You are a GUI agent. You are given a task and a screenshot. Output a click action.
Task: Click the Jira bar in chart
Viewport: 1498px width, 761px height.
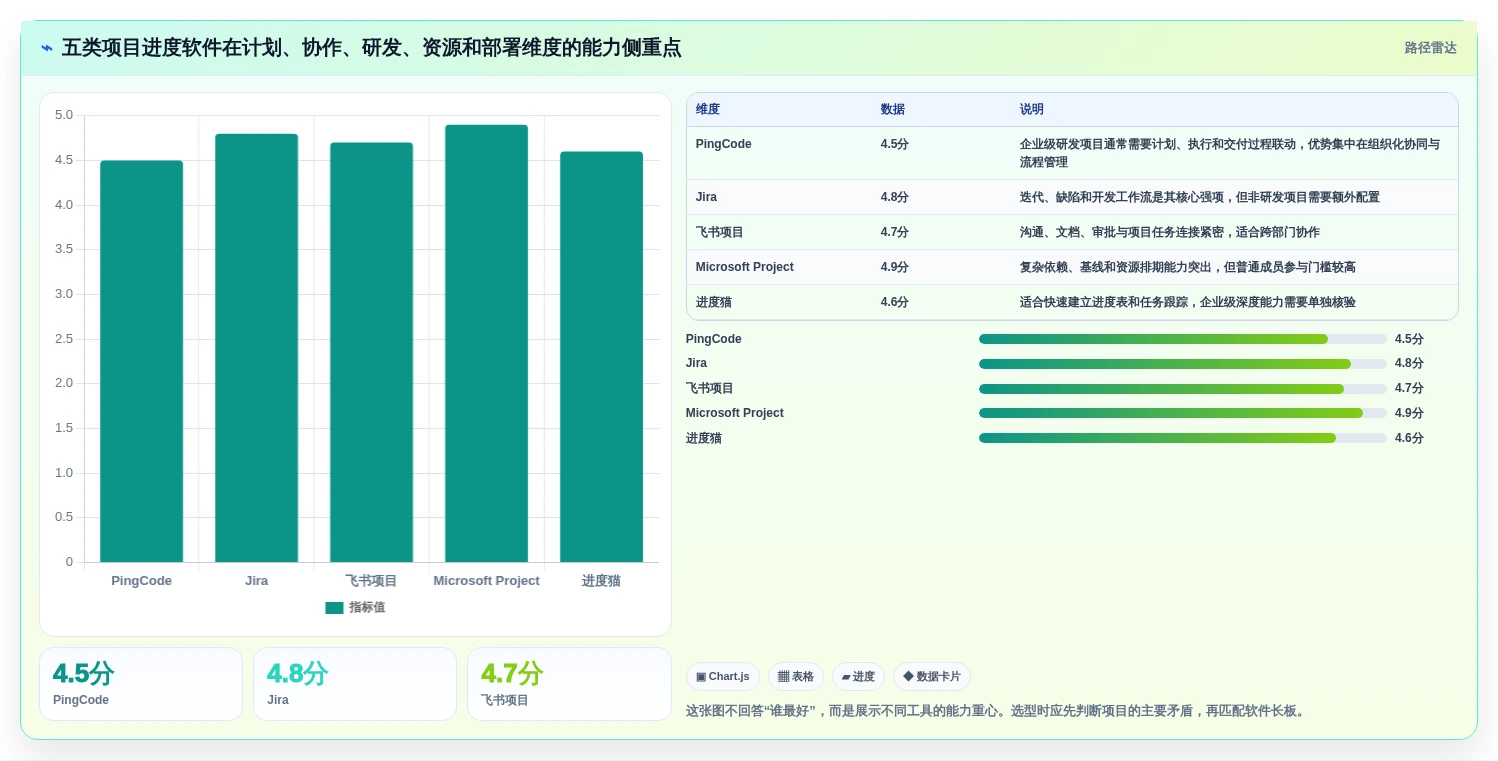(256, 348)
